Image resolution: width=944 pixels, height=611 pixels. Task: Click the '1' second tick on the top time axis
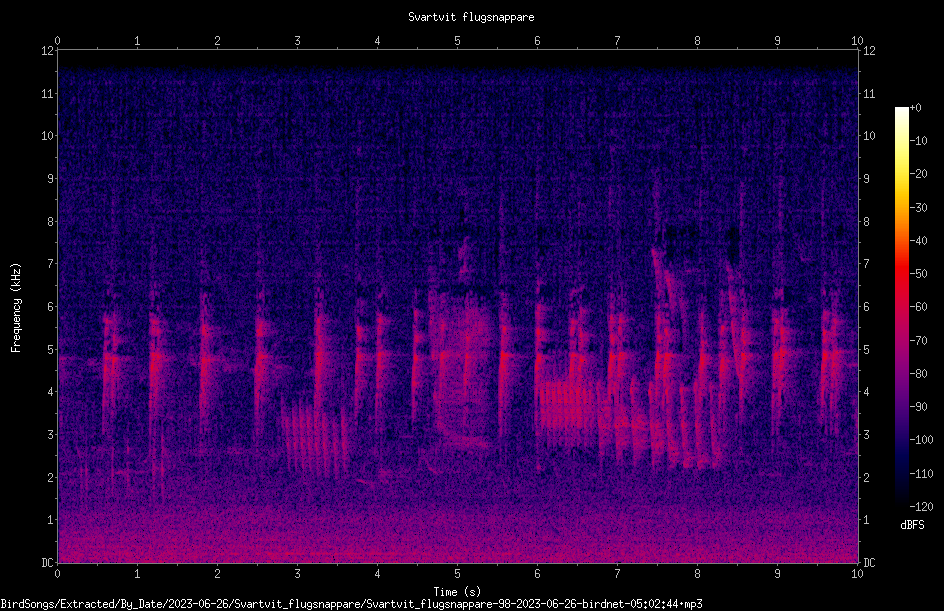point(137,41)
